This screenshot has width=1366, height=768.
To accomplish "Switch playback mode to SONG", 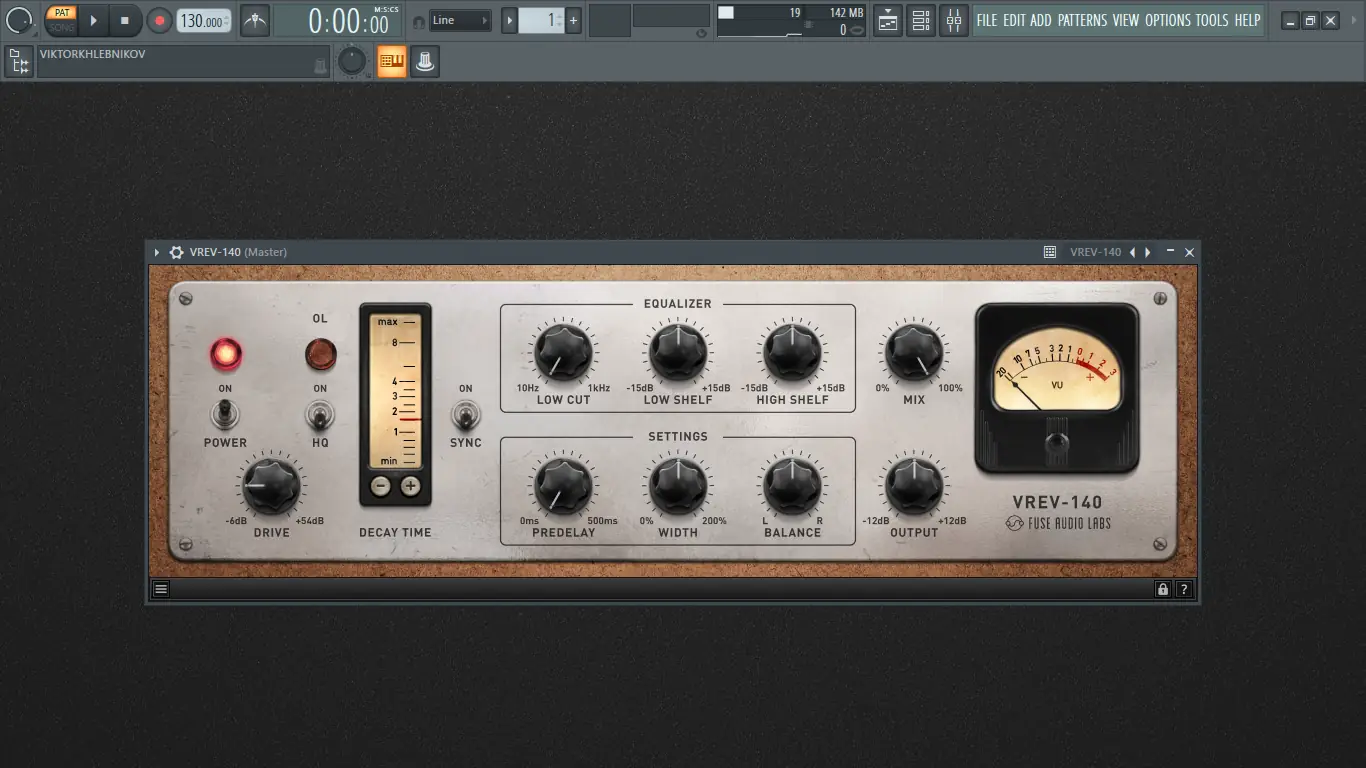I will 63,27.
